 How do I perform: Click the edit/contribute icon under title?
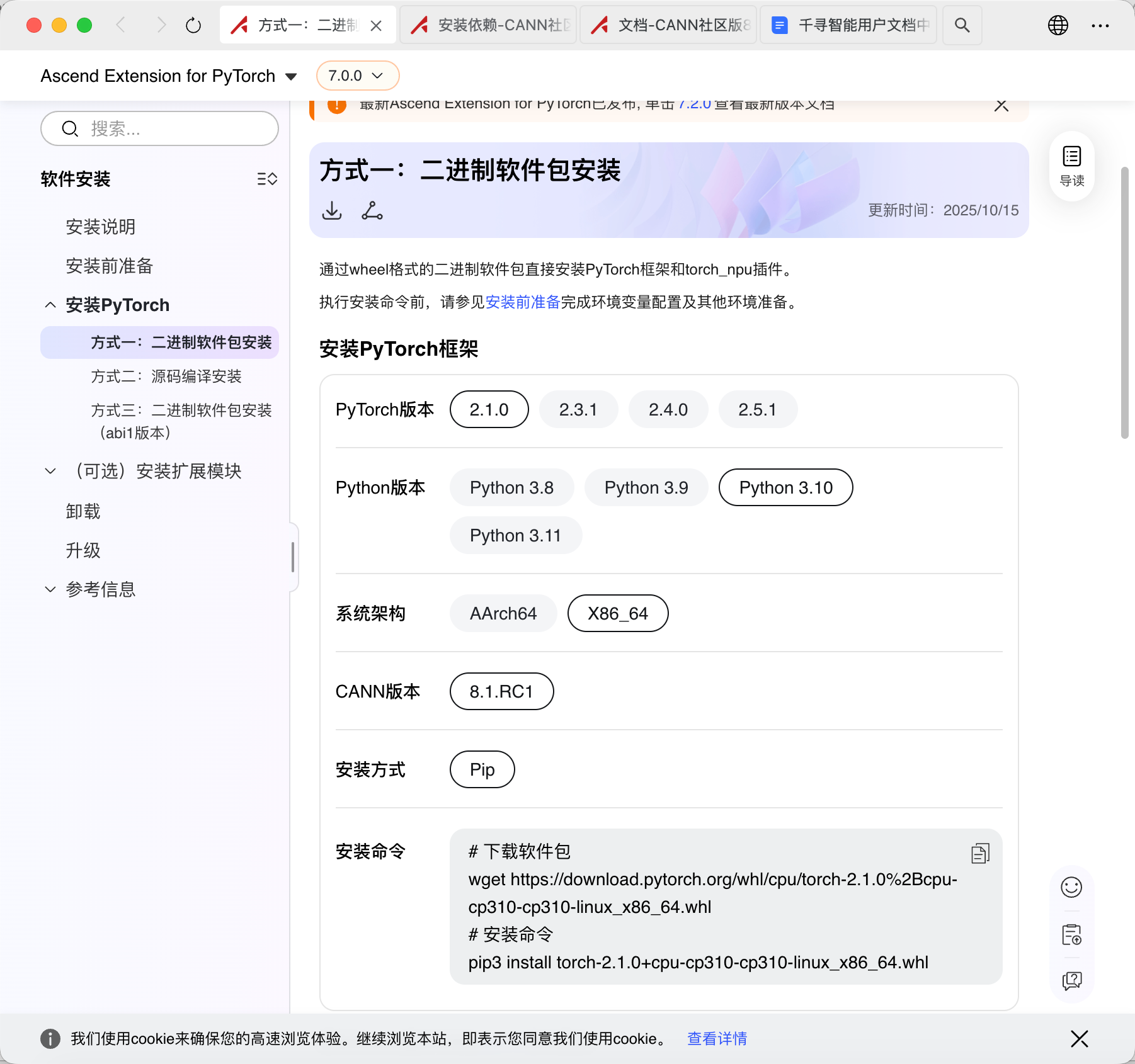(372, 210)
